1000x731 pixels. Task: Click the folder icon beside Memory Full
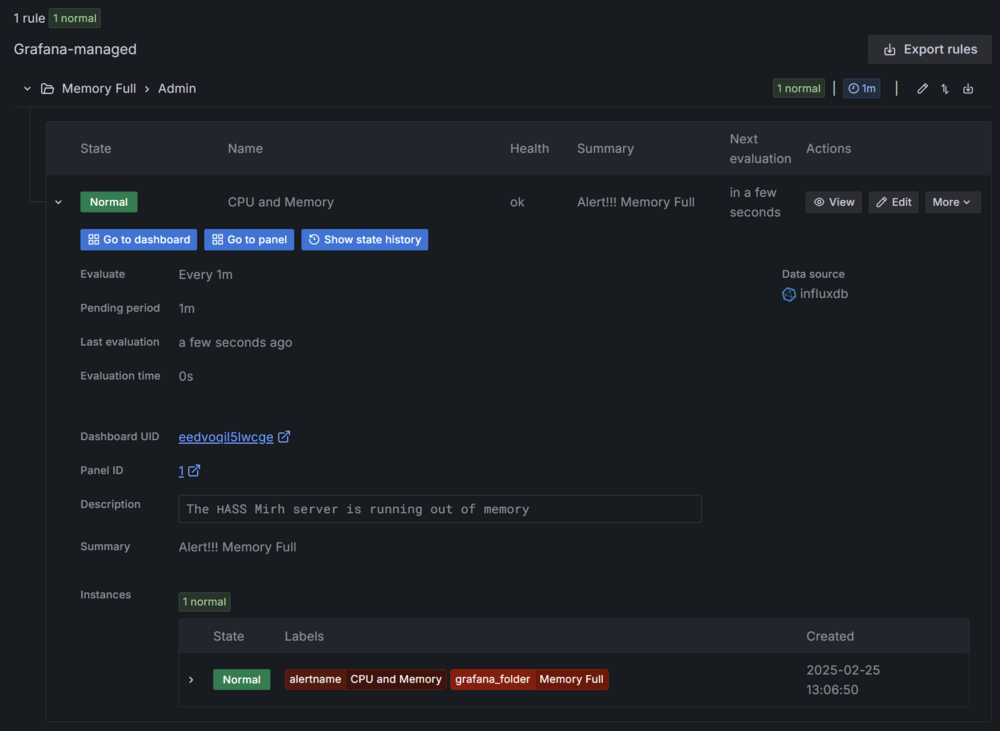(47, 89)
